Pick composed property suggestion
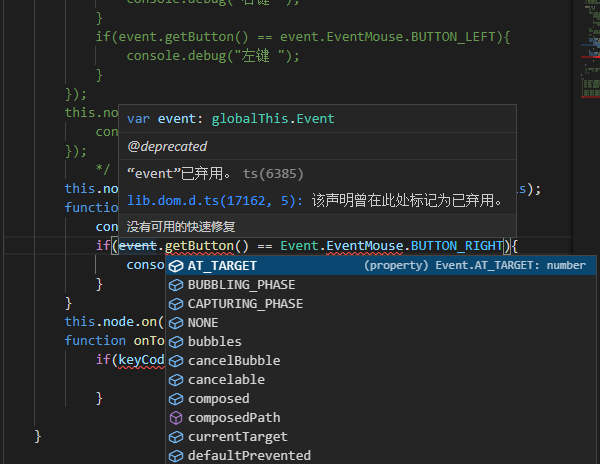 coord(381,399)
